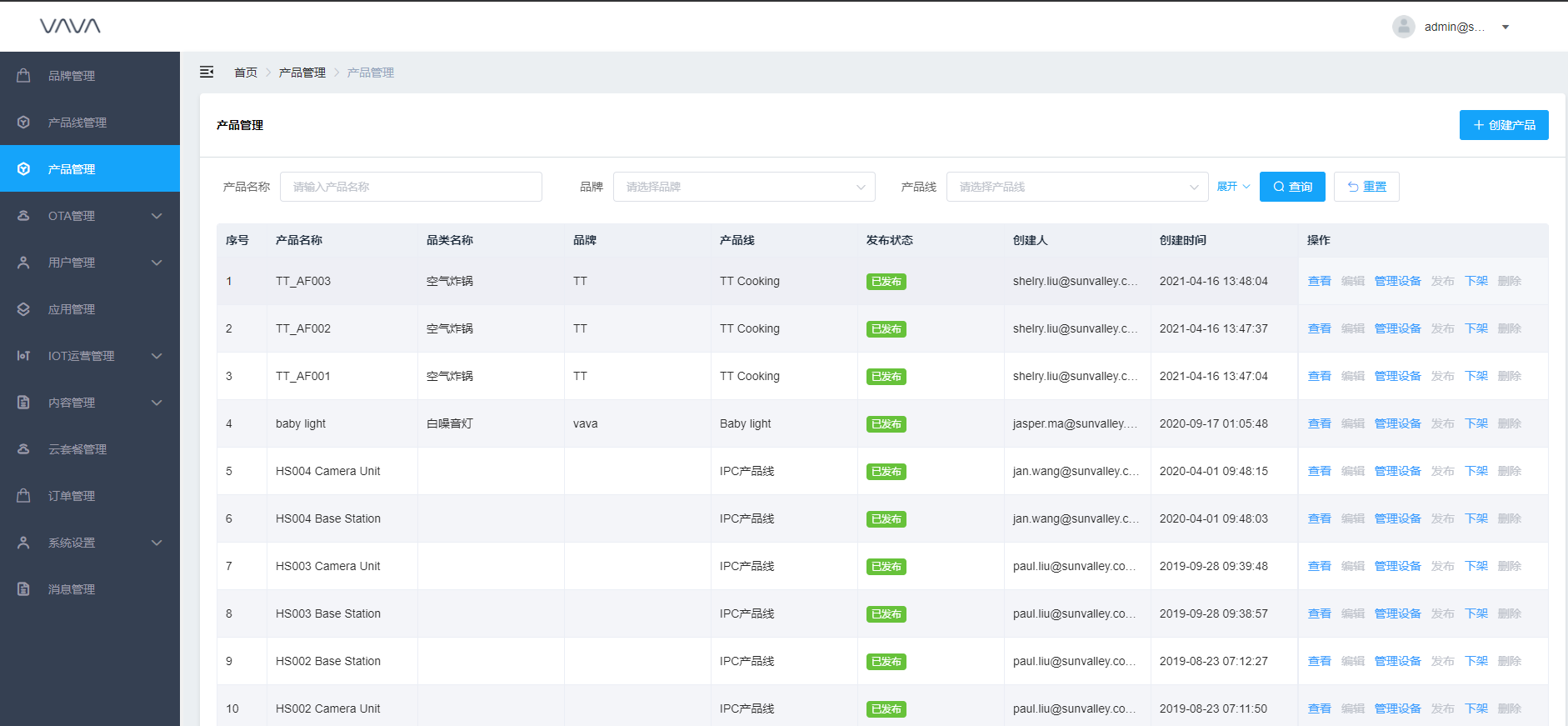Click the 创建产品 button
1568x726 pixels.
(x=1504, y=125)
